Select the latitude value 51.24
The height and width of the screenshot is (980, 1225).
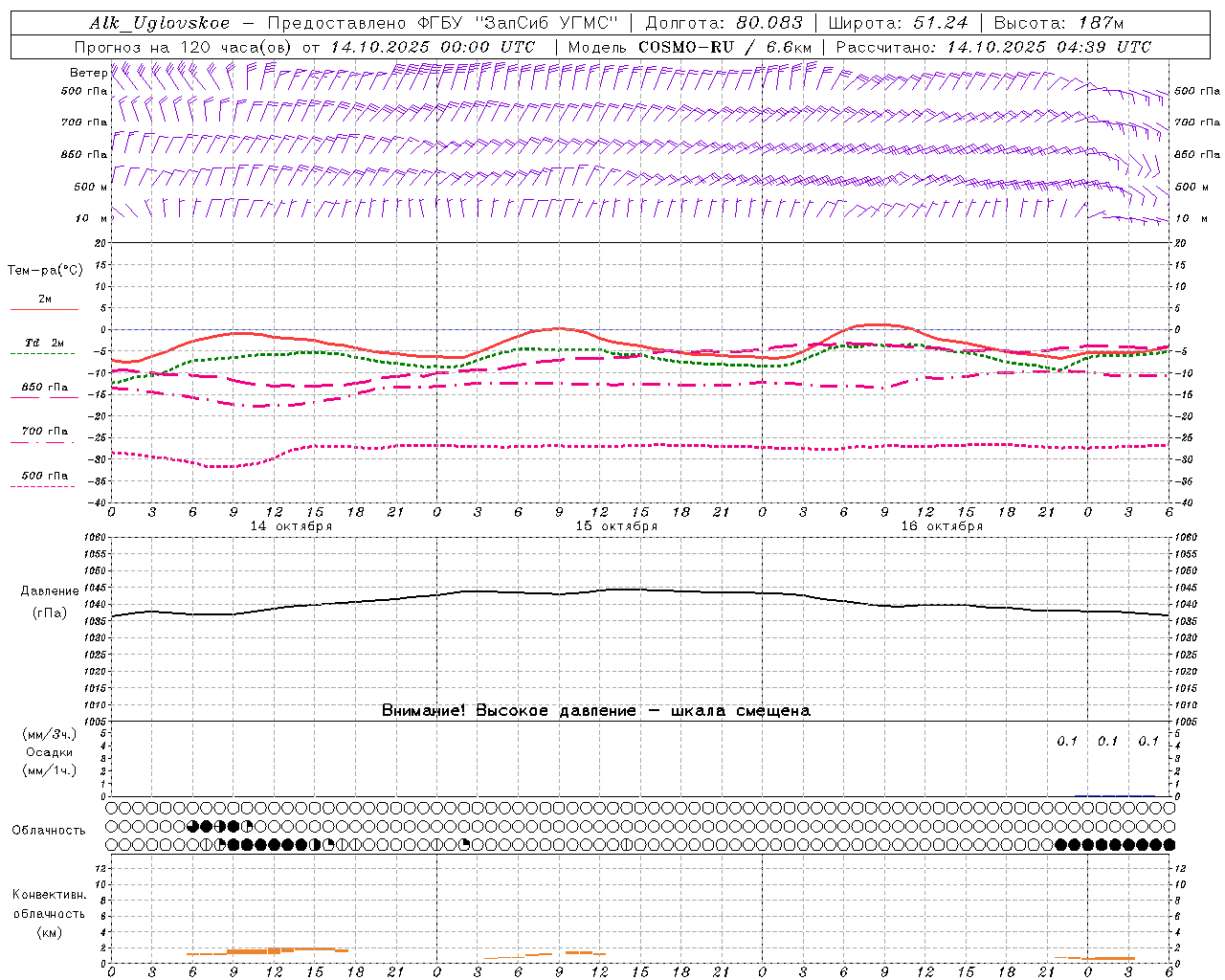pyautogui.click(x=941, y=23)
